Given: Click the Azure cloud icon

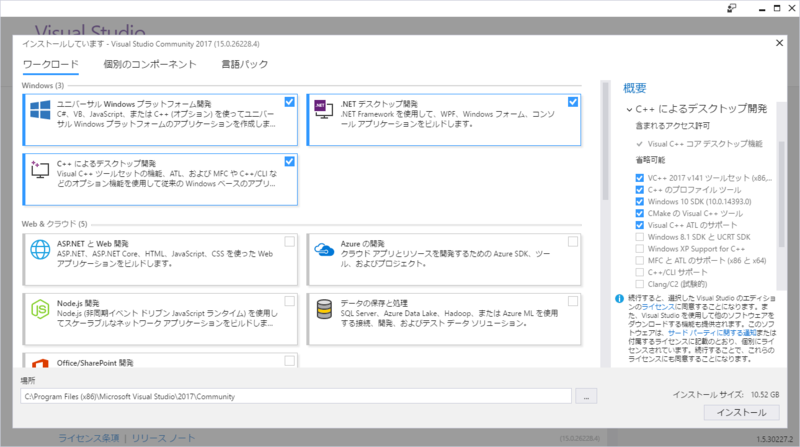Looking at the screenshot, I should point(324,250).
